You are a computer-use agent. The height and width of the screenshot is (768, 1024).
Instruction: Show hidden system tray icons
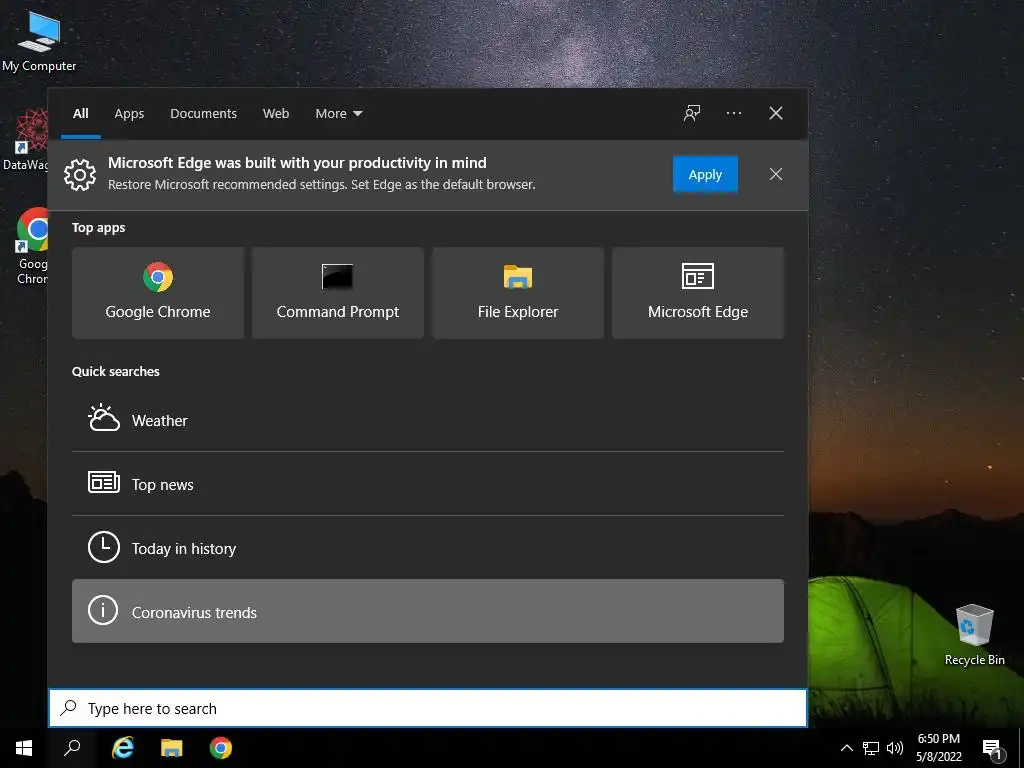coord(846,748)
